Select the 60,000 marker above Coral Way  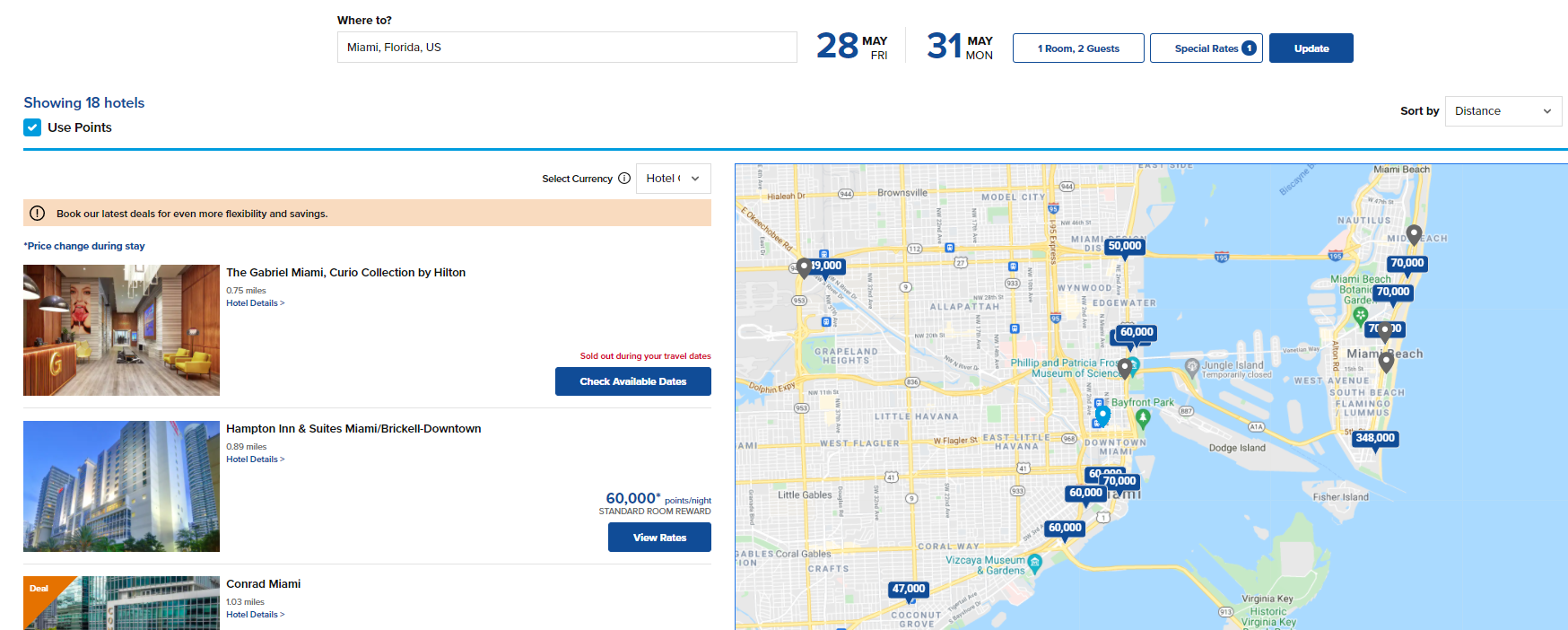coord(1065,528)
